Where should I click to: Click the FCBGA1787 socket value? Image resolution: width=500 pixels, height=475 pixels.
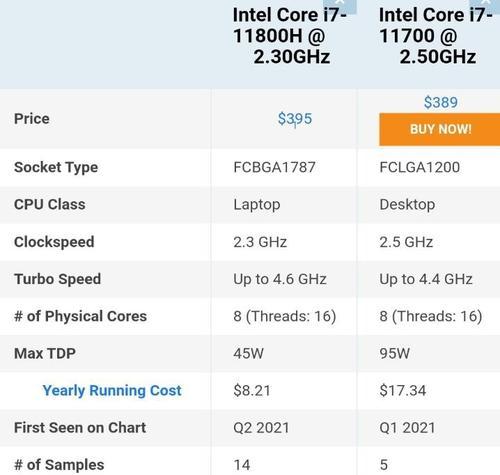tap(274, 167)
